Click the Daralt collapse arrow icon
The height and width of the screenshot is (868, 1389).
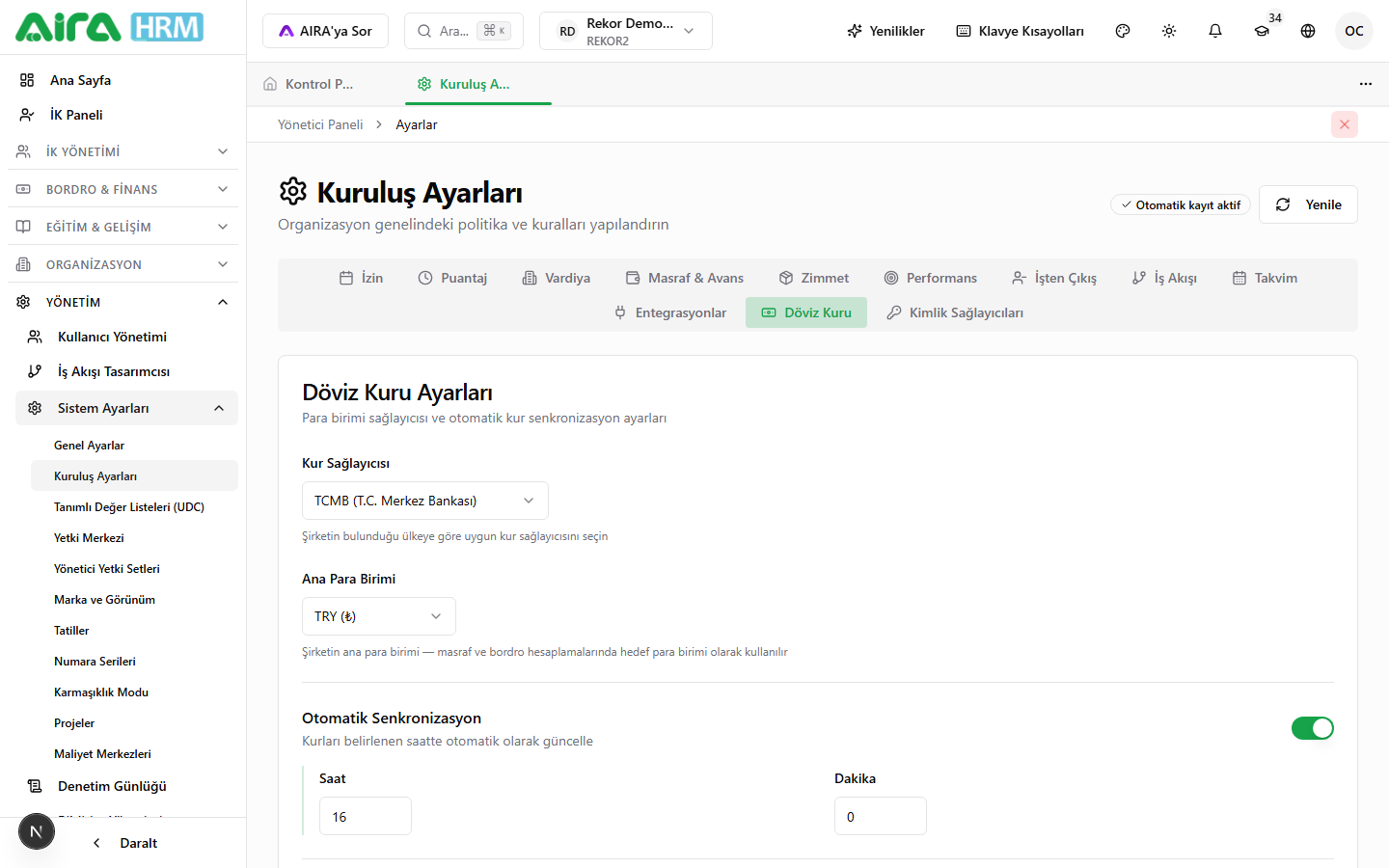(96, 843)
